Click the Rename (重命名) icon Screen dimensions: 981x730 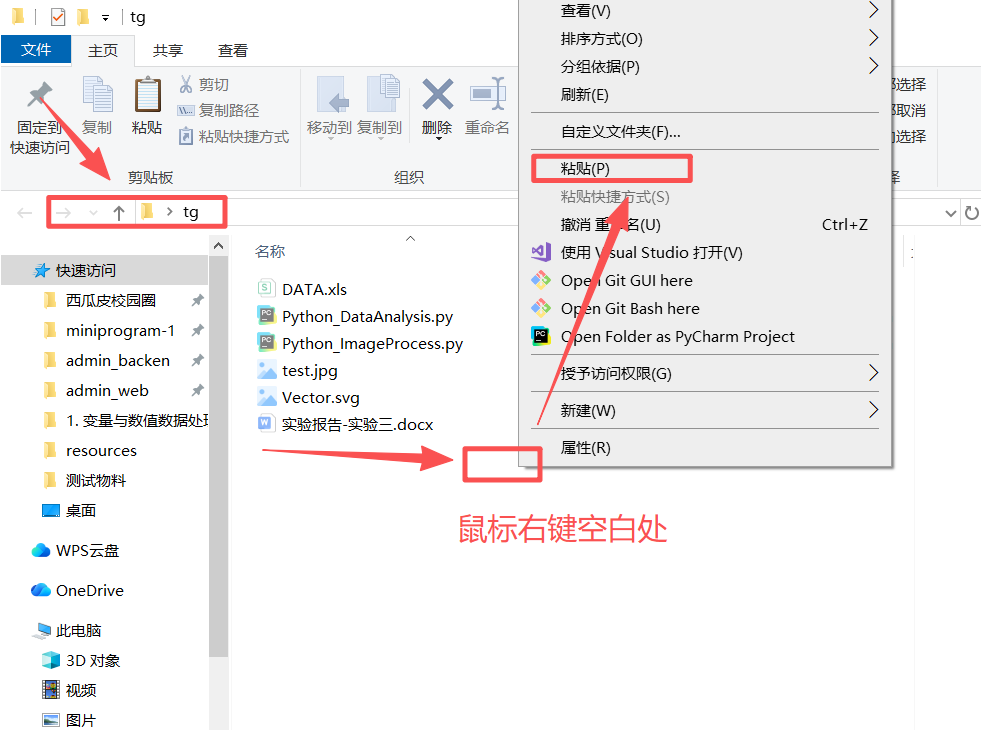tap(487, 94)
